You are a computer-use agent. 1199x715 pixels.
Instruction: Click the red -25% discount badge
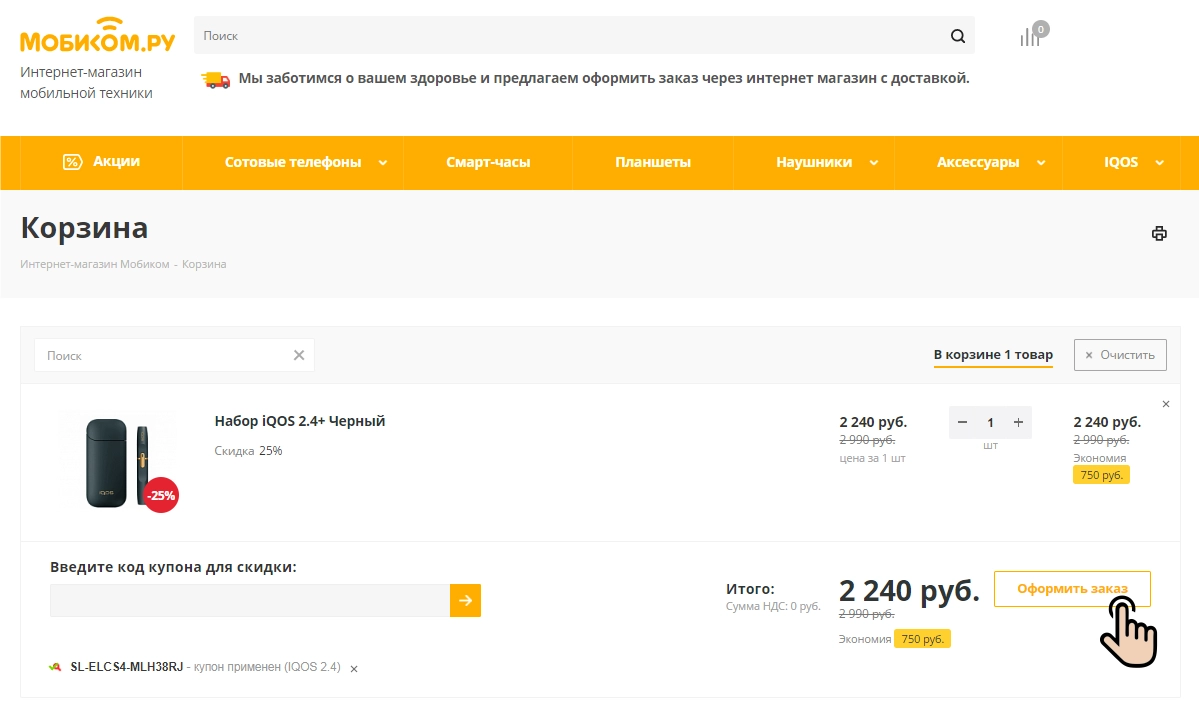click(161, 495)
